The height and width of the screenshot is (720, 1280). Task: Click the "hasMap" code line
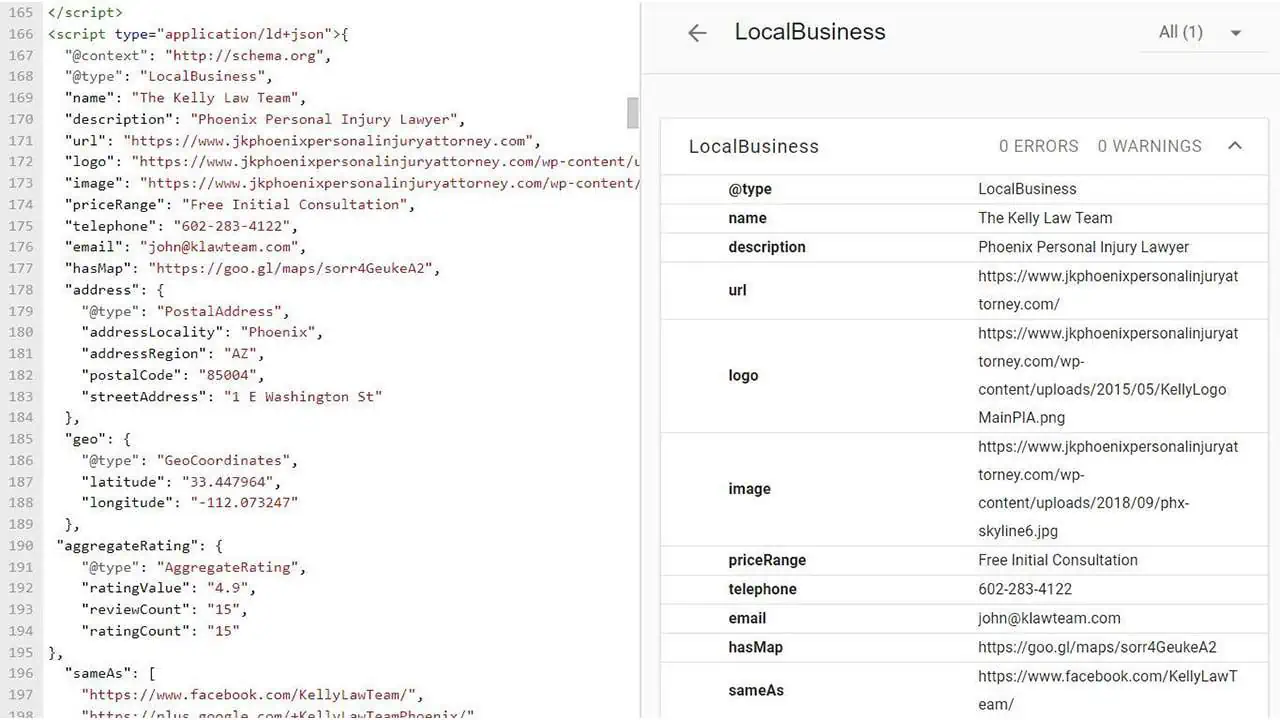point(252,268)
